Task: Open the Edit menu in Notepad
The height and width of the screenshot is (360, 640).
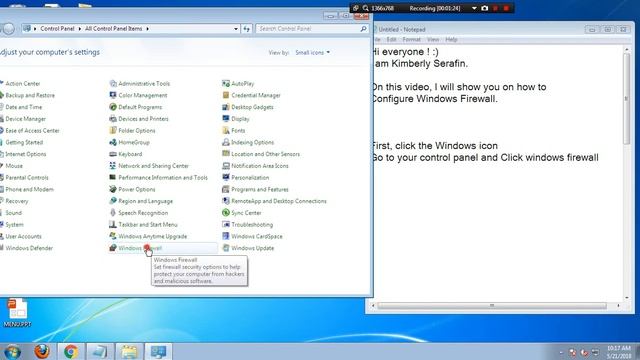Action: pos(391,40)
